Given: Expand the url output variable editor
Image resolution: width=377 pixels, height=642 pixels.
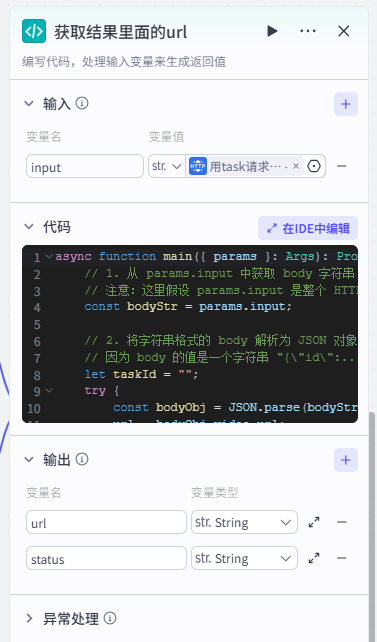Looking at the screenshot, I should [314, 522].
